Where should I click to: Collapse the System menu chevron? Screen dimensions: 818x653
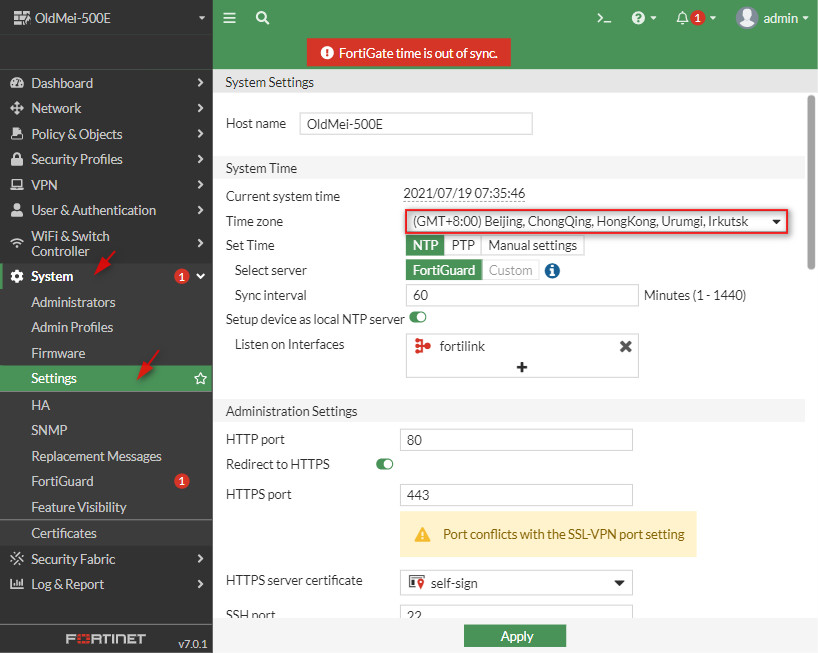[201, 276]
